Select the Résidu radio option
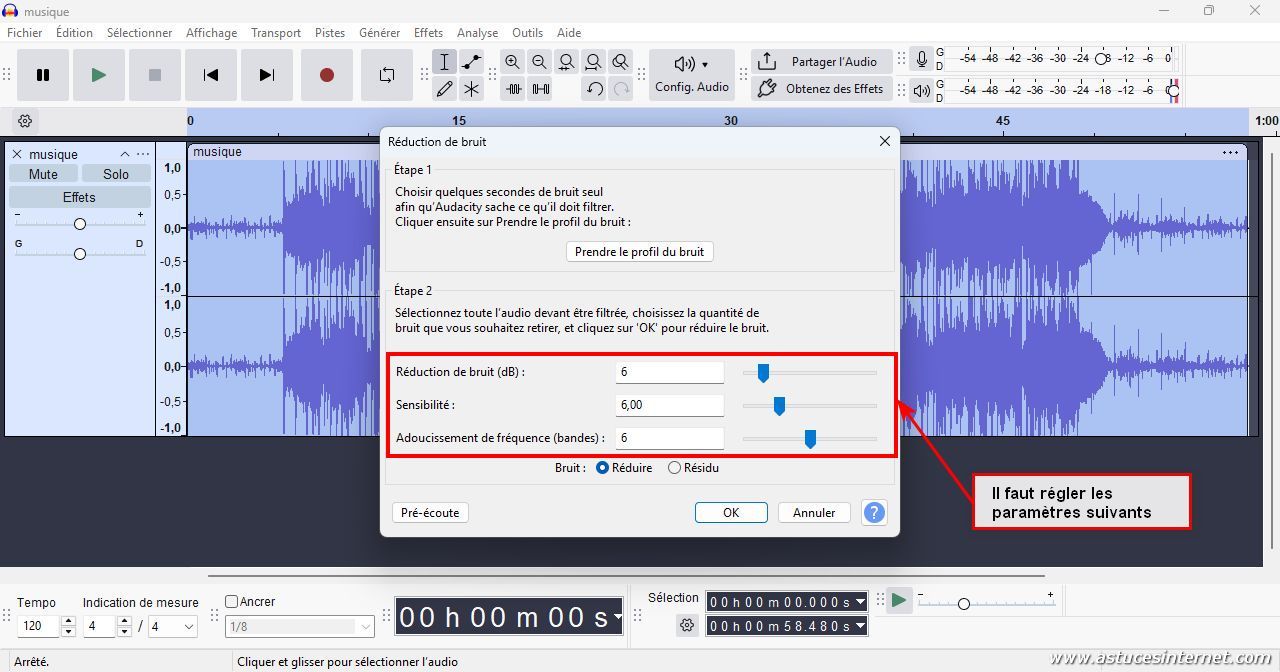 coord(674,468)
